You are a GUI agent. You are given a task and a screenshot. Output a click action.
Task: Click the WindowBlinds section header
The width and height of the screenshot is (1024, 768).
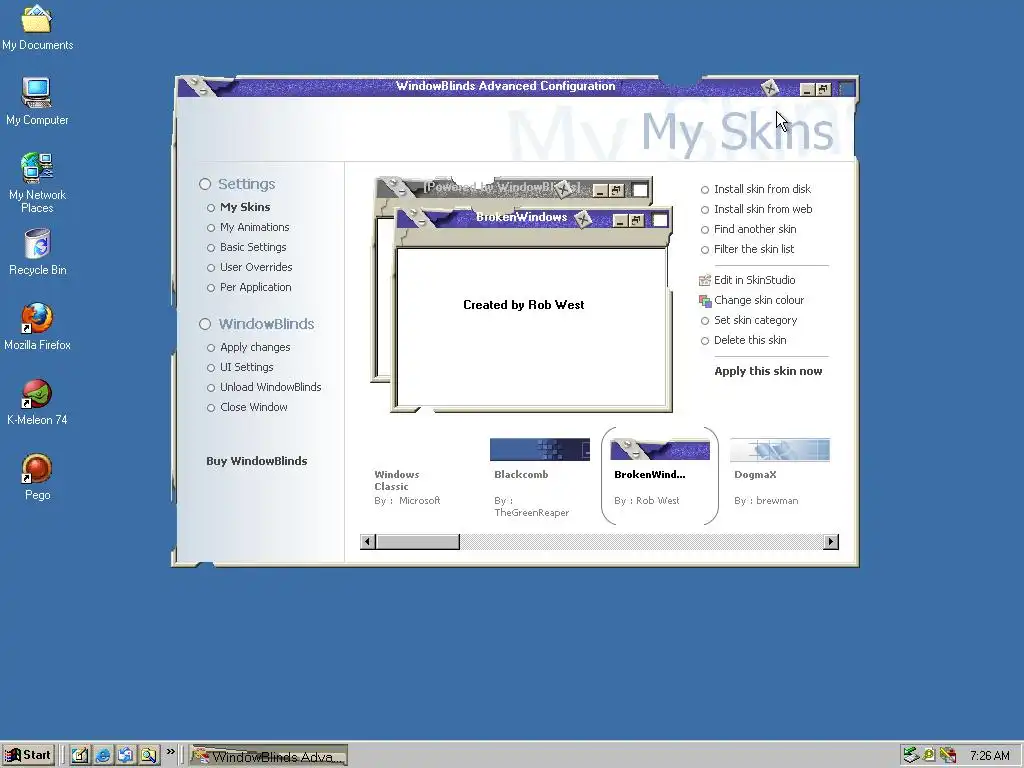[x=266, y=324]
